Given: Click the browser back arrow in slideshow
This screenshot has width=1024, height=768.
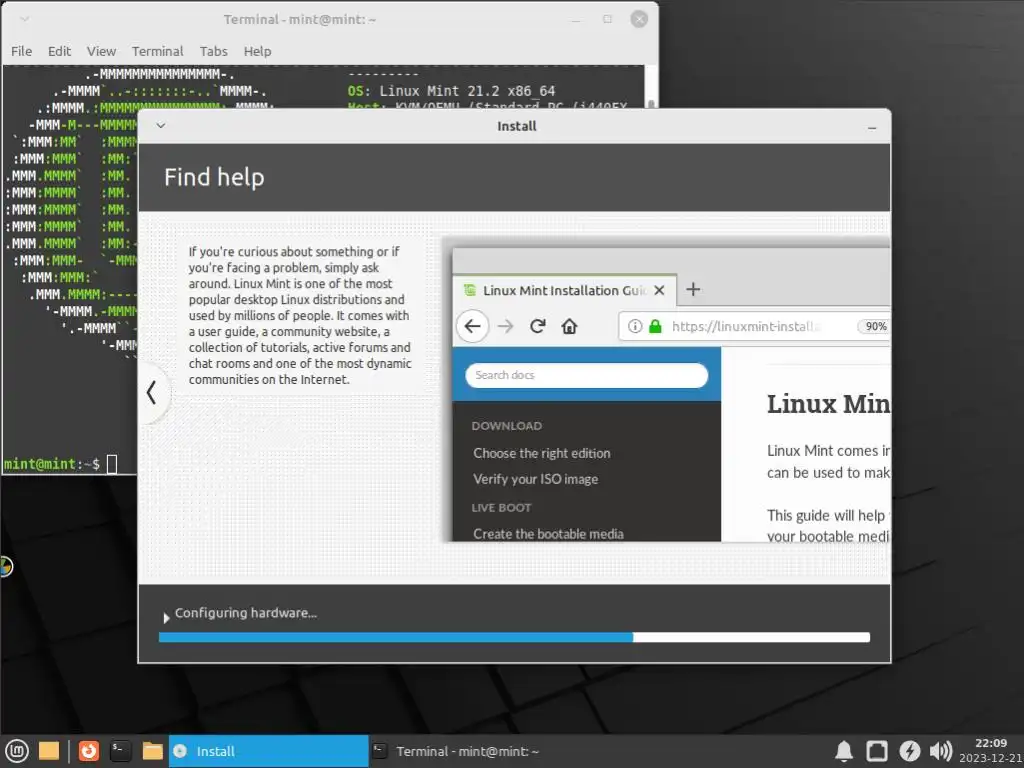Looking at the screenshot, I should tap(472, 326).
